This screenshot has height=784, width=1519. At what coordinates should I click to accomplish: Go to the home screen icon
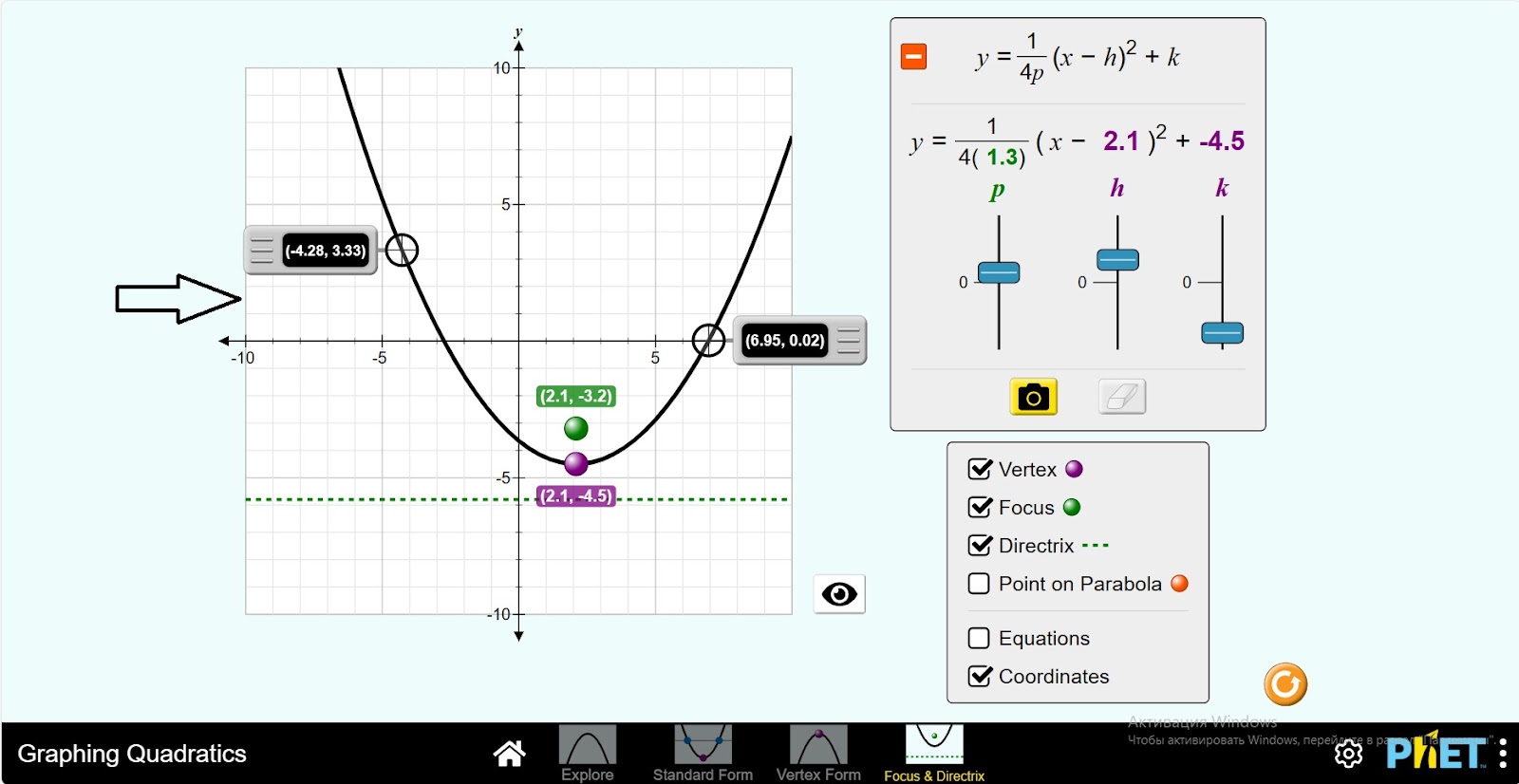[509, 754]
